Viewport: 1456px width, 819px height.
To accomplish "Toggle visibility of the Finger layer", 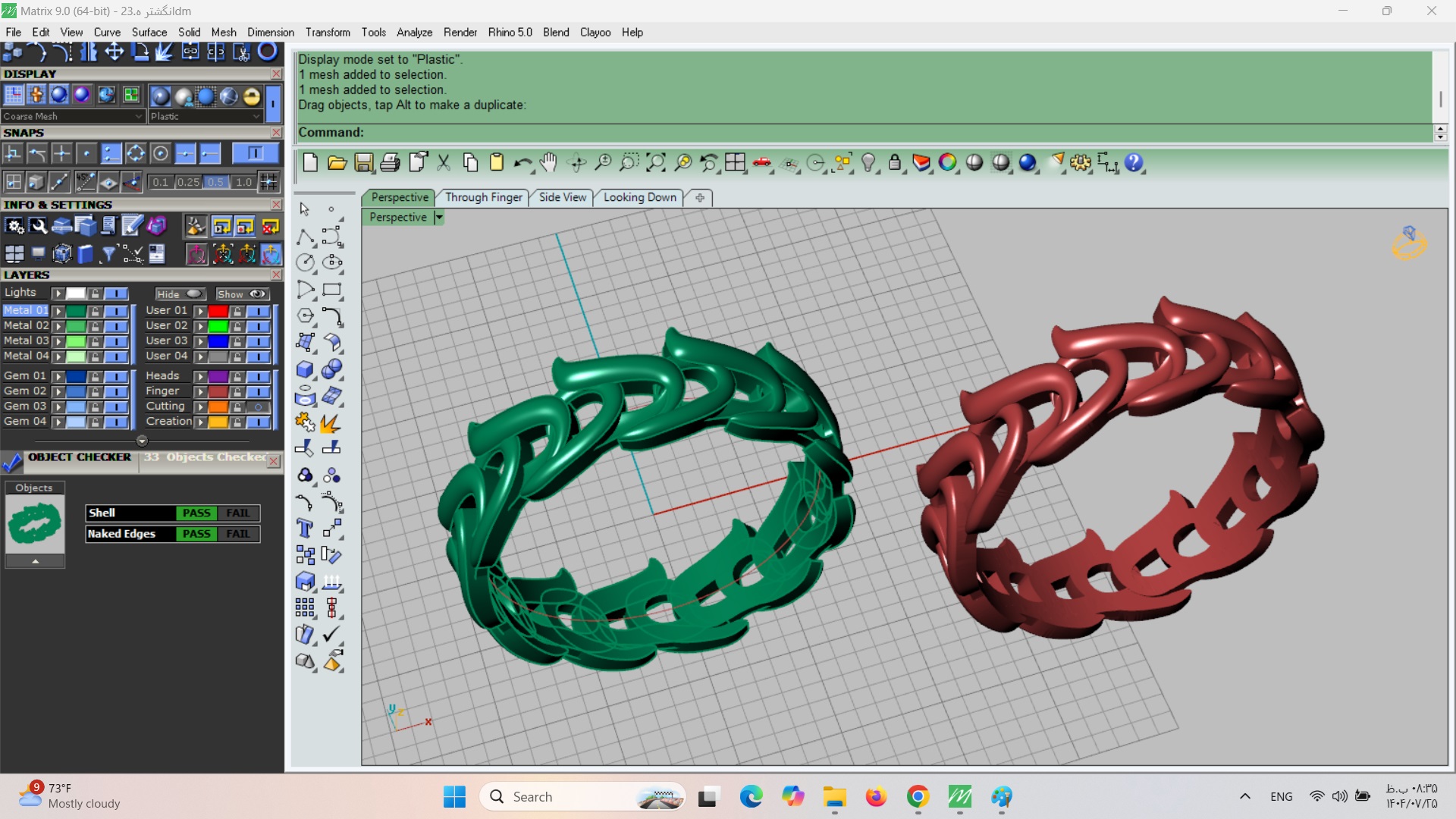I will 259,391.
